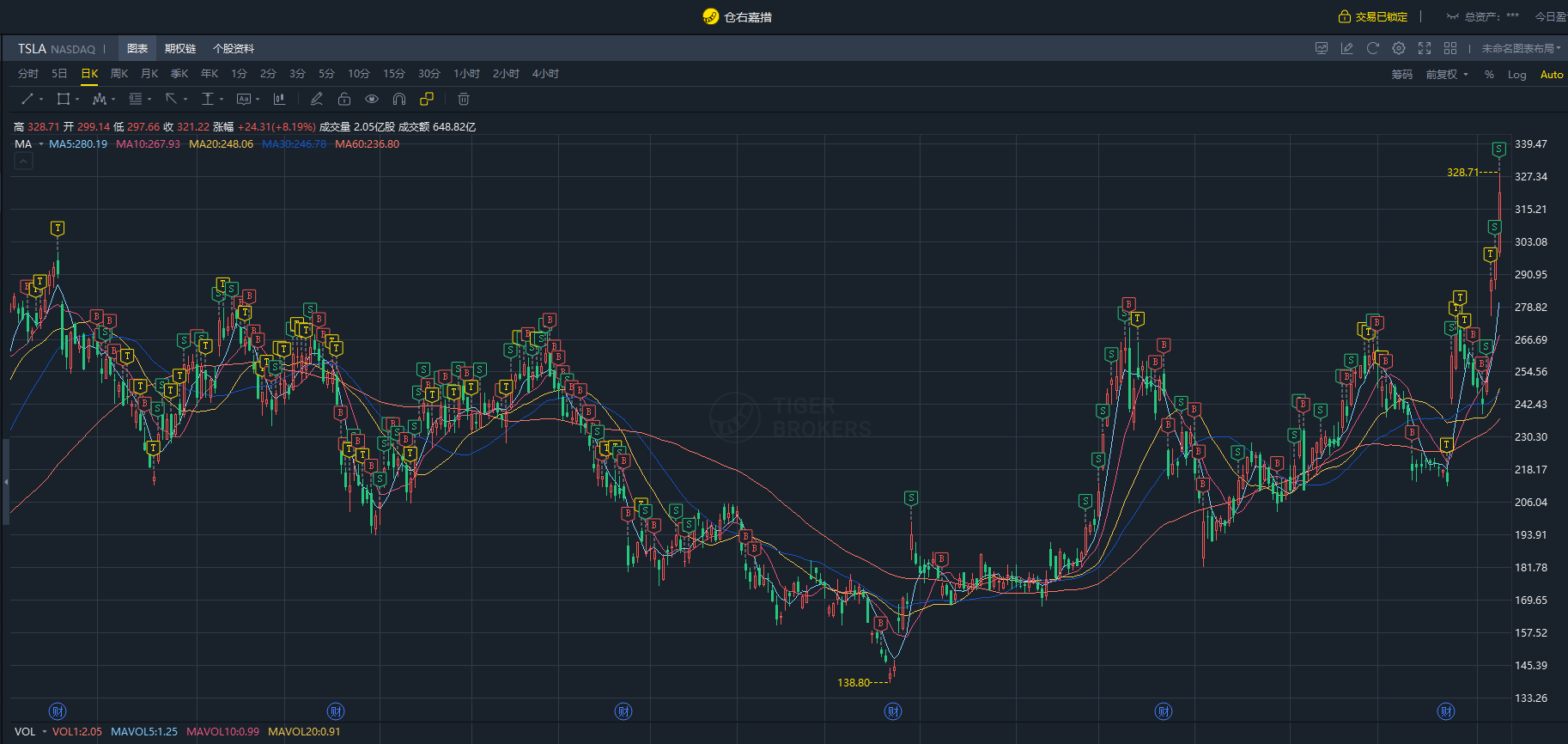Click the first 财 earnings marker on the left
Image resolution: width=1568 pixels, height=744 pixels.
point(58,710)
